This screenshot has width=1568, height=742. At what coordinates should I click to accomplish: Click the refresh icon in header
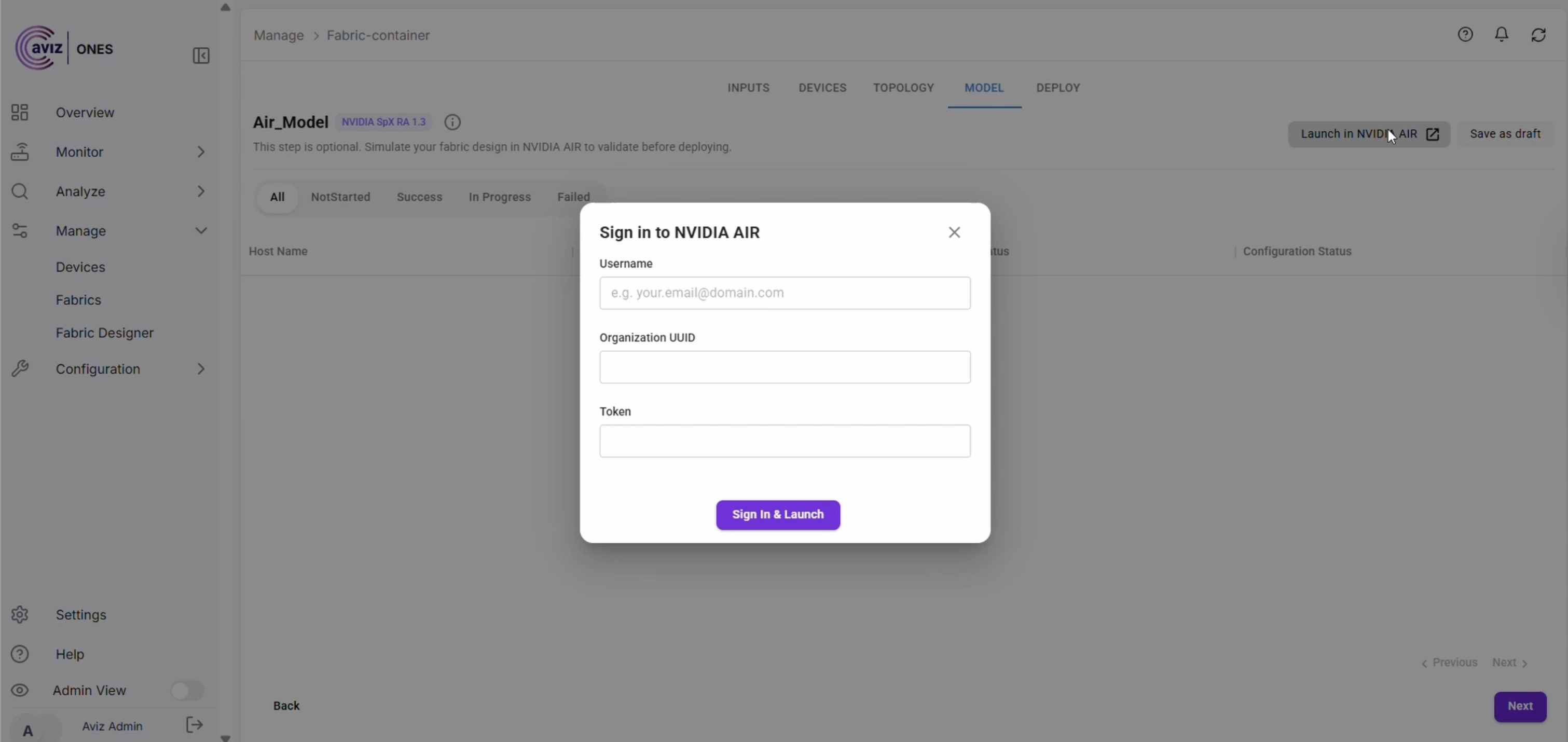[x=1539, y=35]
